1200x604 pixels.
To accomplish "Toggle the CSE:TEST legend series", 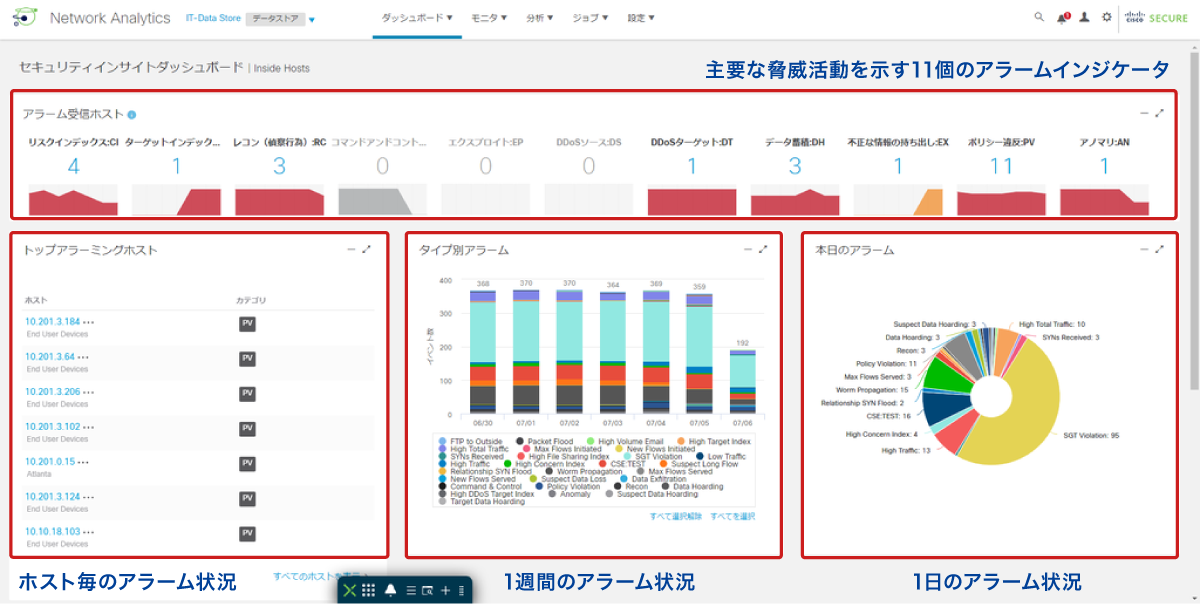I will click(x=624, y=465).
